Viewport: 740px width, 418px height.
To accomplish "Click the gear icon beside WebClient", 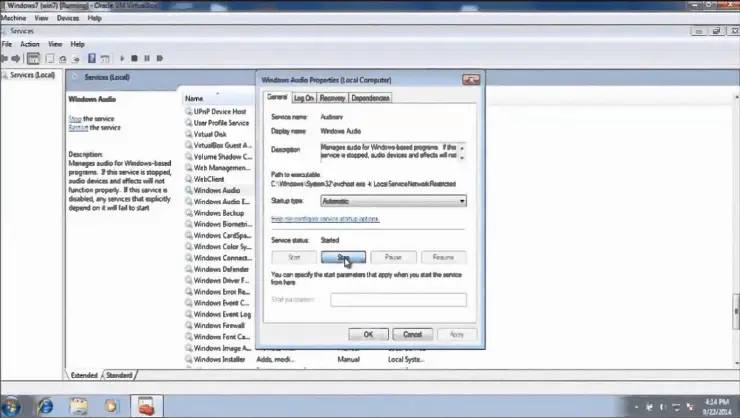I will pyautogui.click(x=188, y=179).
